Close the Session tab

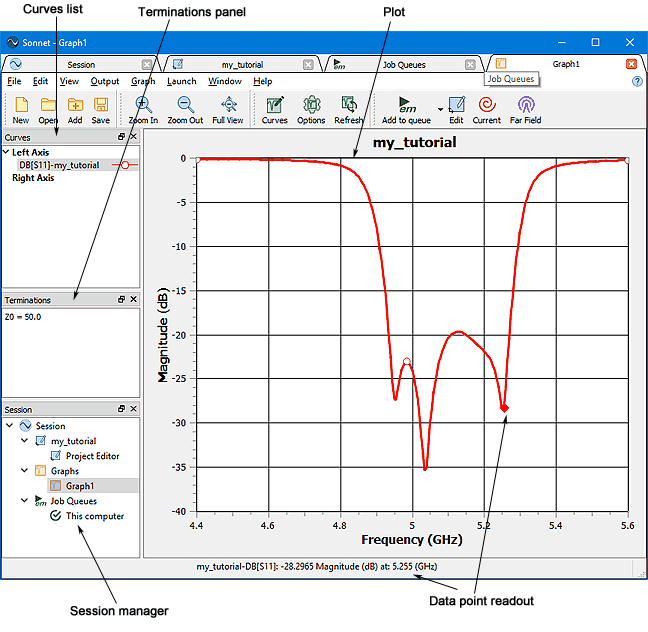(147, 64)
